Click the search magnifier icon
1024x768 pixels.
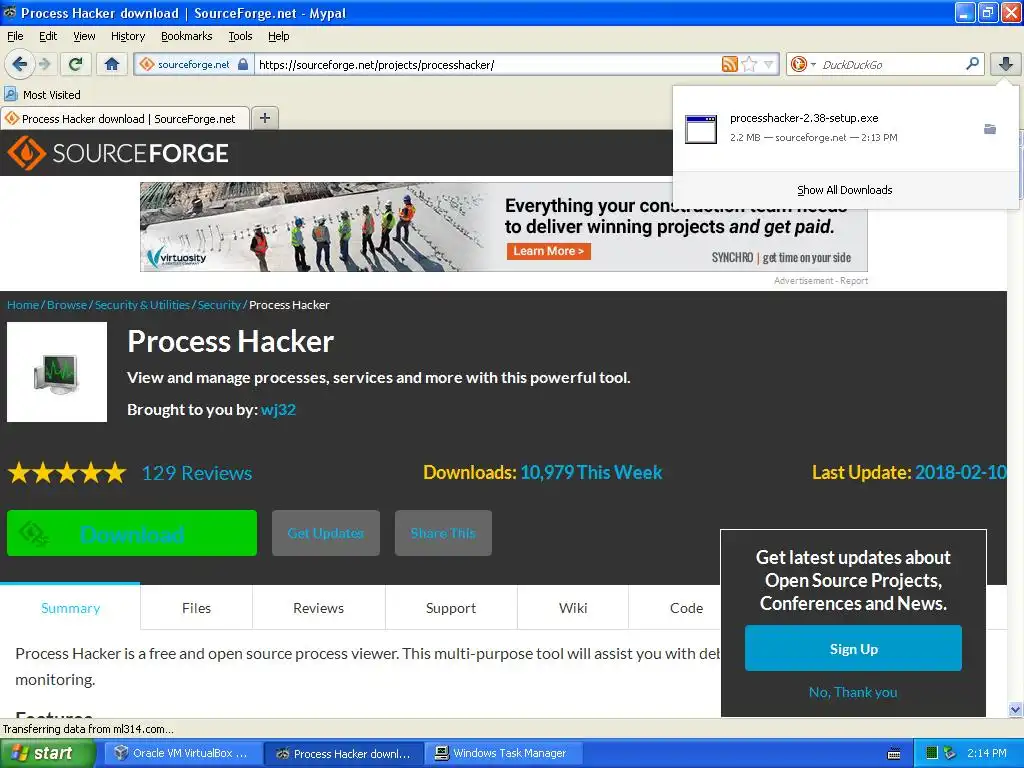(x=972, y=63)
